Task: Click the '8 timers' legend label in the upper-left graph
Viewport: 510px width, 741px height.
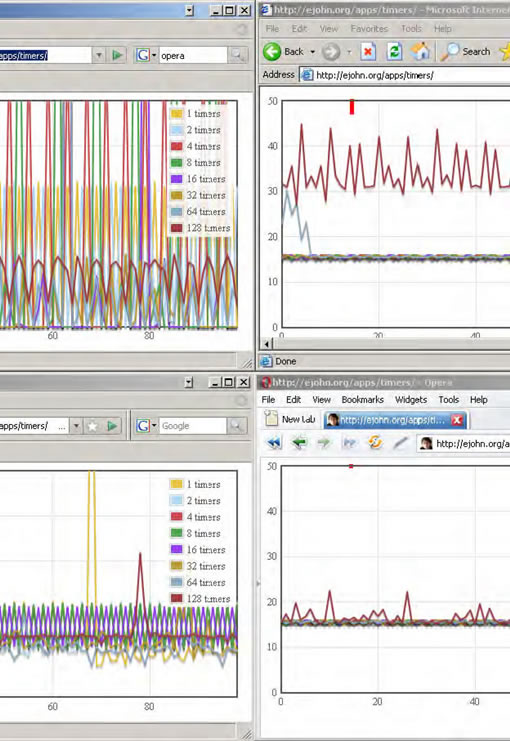Action: tap(204, 163)
